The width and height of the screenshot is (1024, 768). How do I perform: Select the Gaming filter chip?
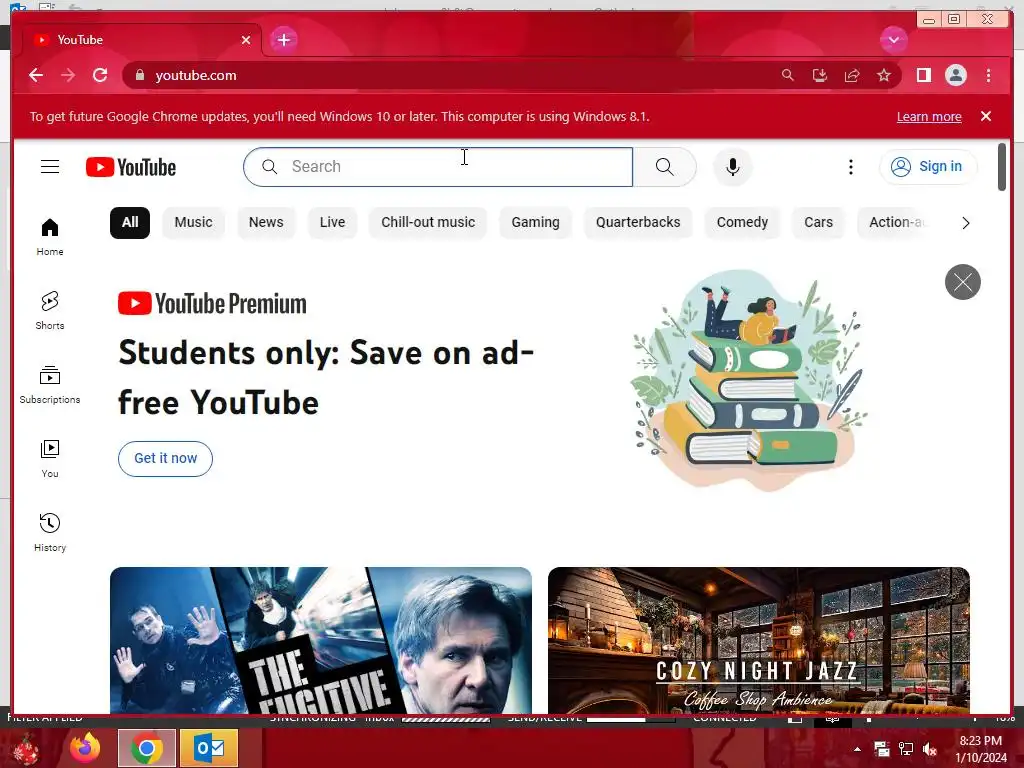coord(536,223)
